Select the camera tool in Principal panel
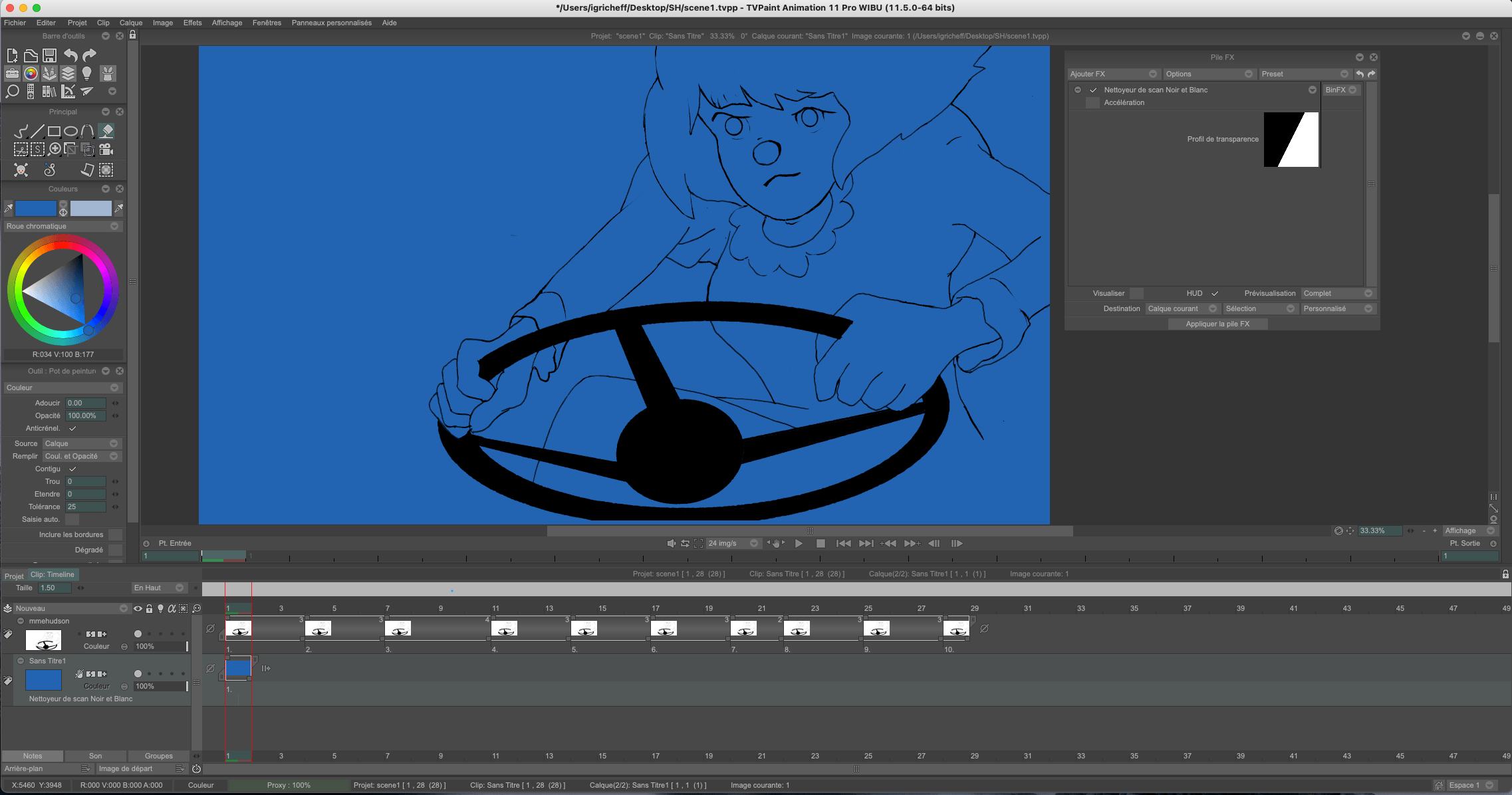The height and width of the screenshot is (795, 1512). point(106,150)
